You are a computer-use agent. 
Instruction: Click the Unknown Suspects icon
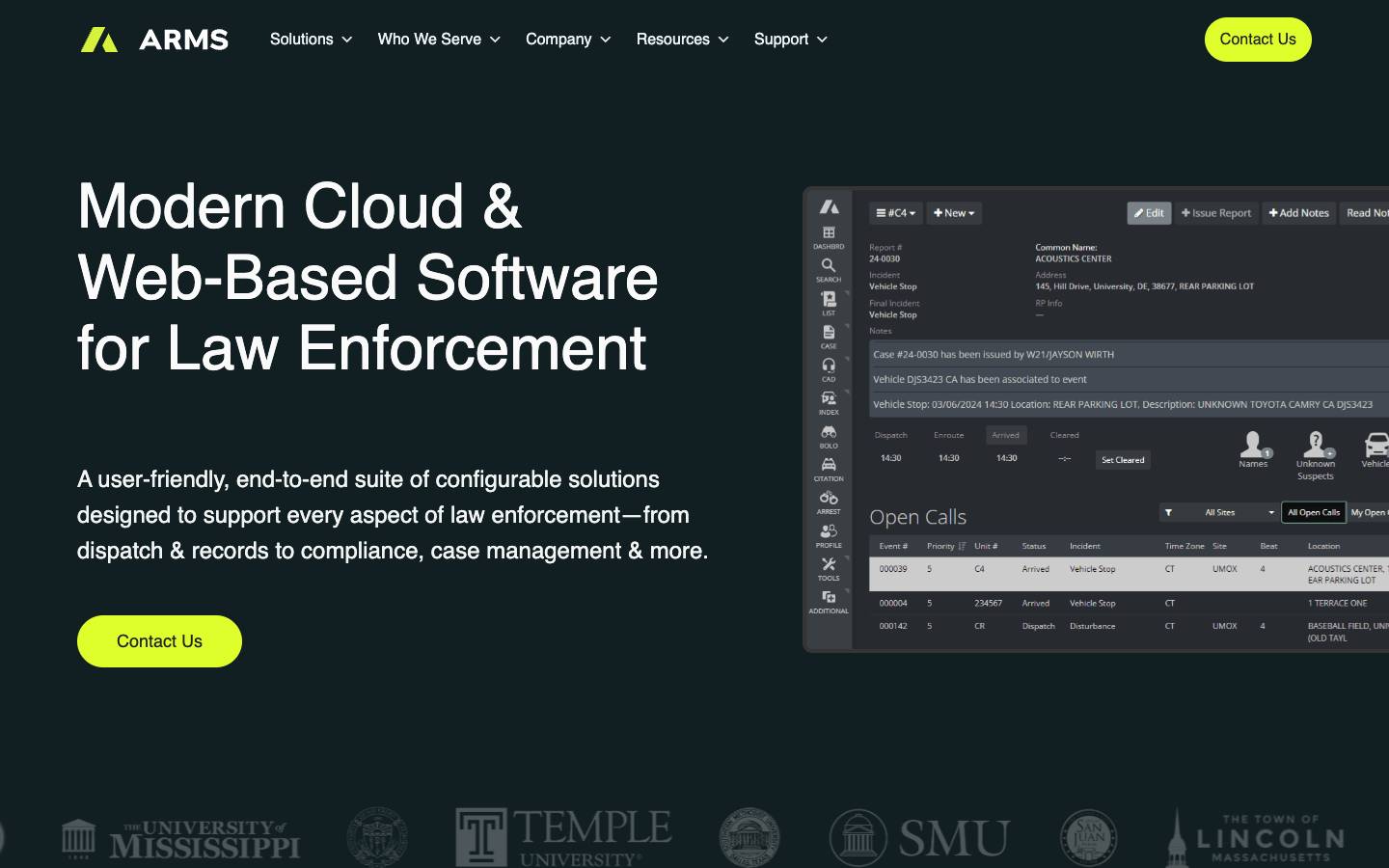[1316, 445]
